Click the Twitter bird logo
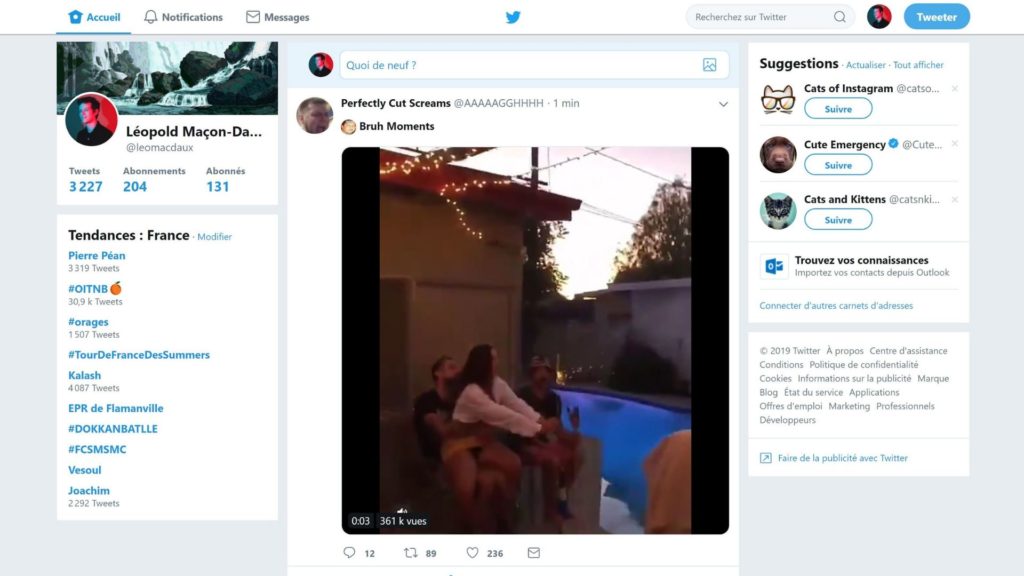The height and width of the screenshot is (576, 1024). [x=513, y=17]
